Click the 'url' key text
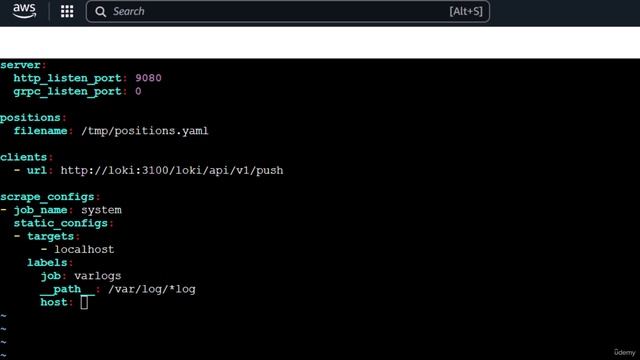This screenshot has height=360, width=640. 37,170
